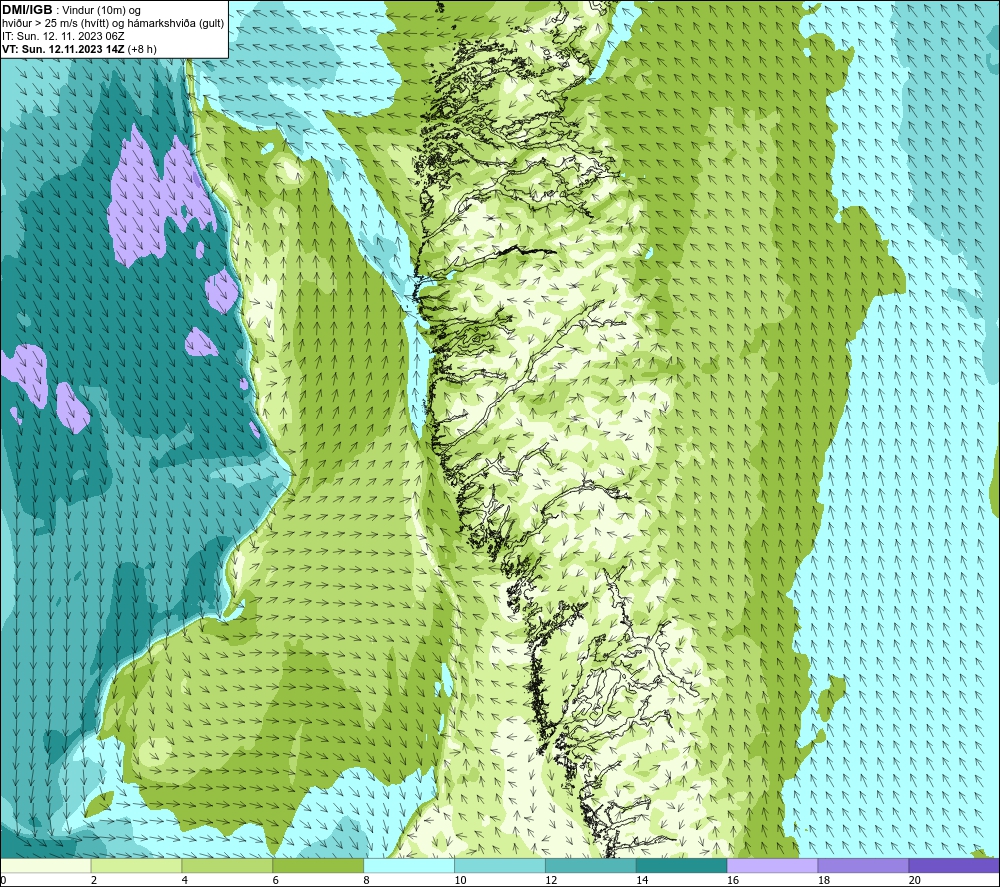Click the 18–20 m/s purple swatch
Image resolution: width=1000 pixels, height=887 pixels.
click(864, 865)
